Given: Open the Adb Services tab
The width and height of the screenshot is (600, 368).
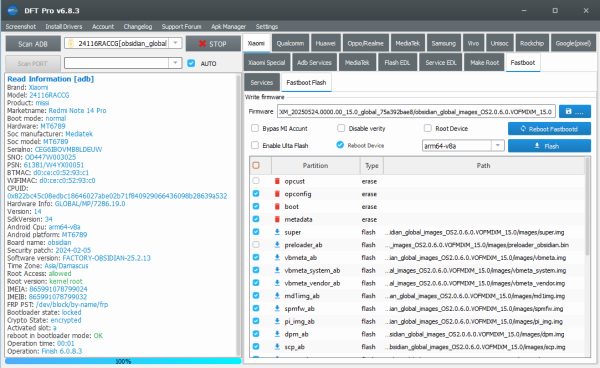Looking at the screenshot, I should coord(314,62).
